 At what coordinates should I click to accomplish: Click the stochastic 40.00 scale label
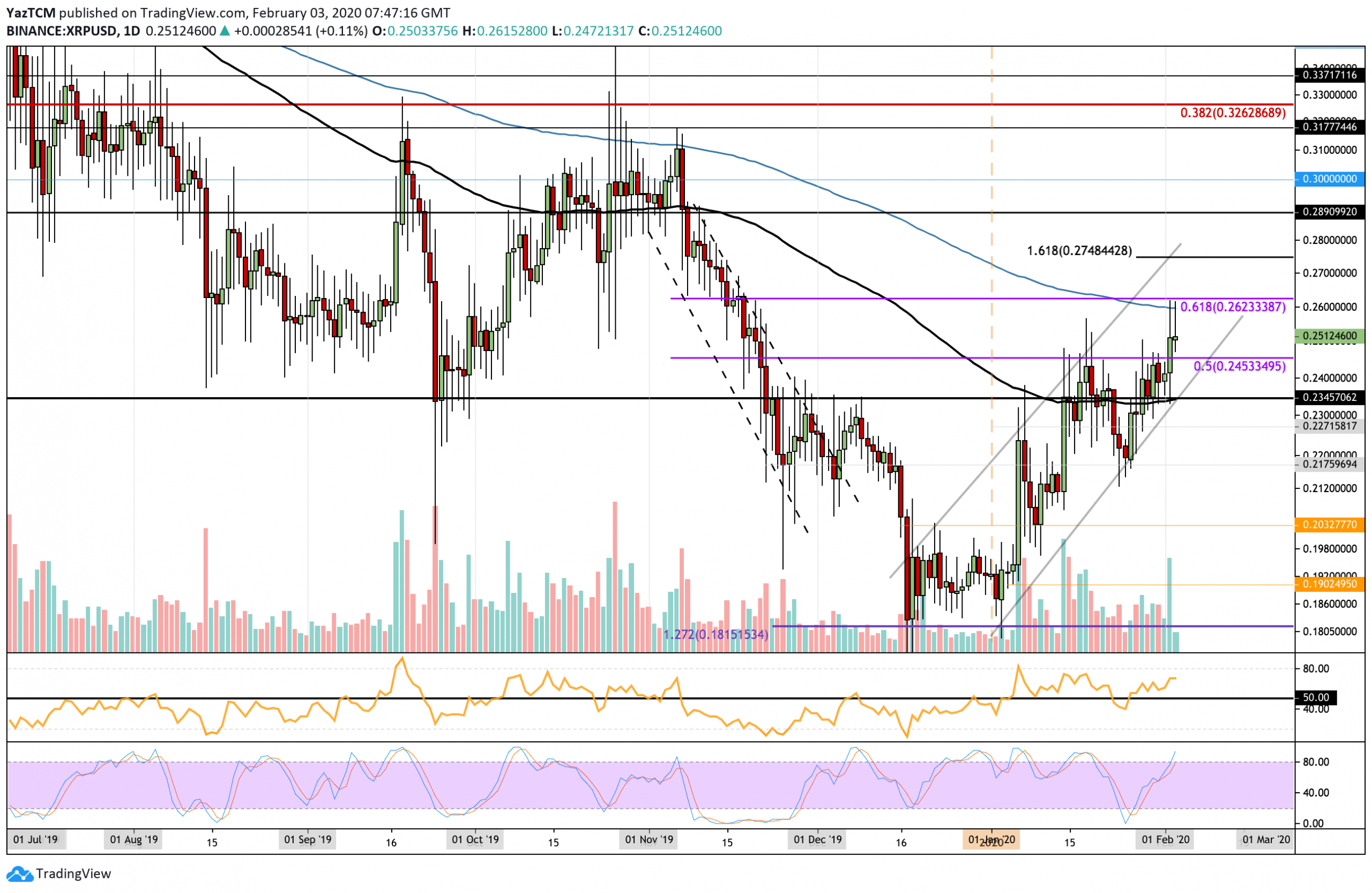[x=1316, y=793]
